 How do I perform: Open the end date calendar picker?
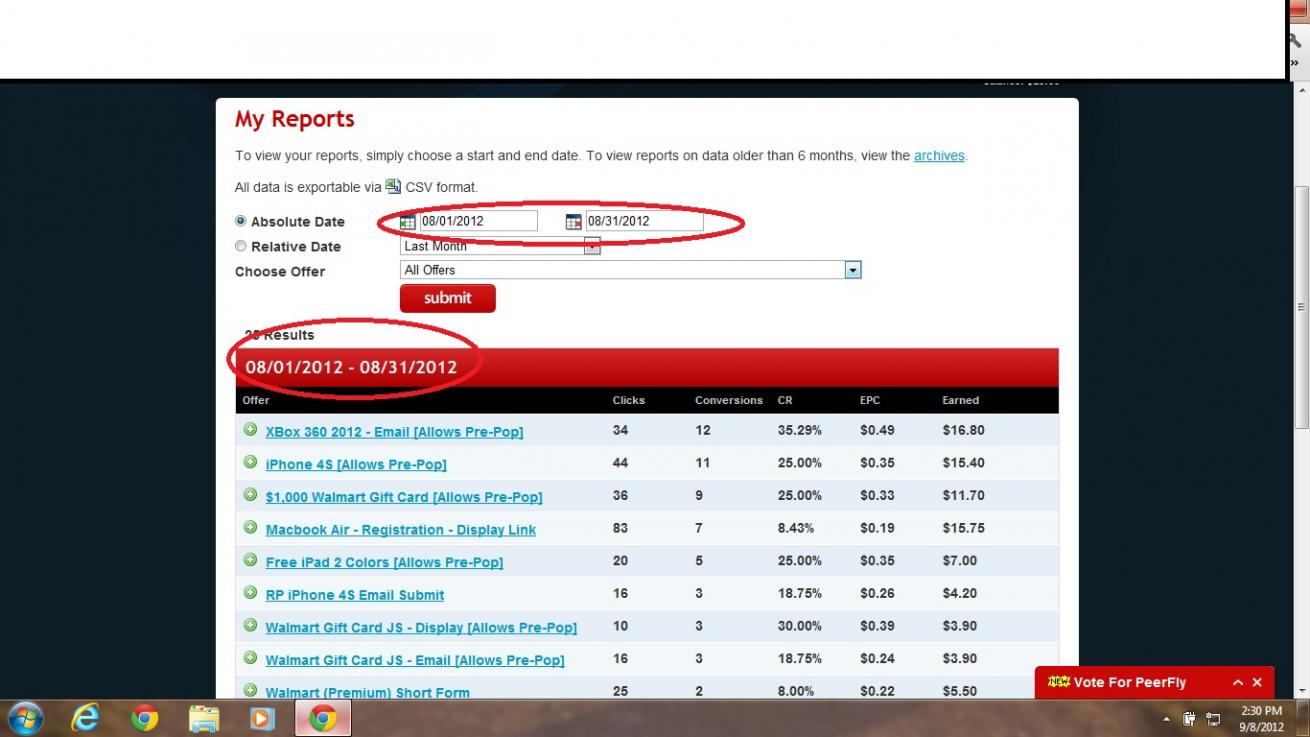573,221
